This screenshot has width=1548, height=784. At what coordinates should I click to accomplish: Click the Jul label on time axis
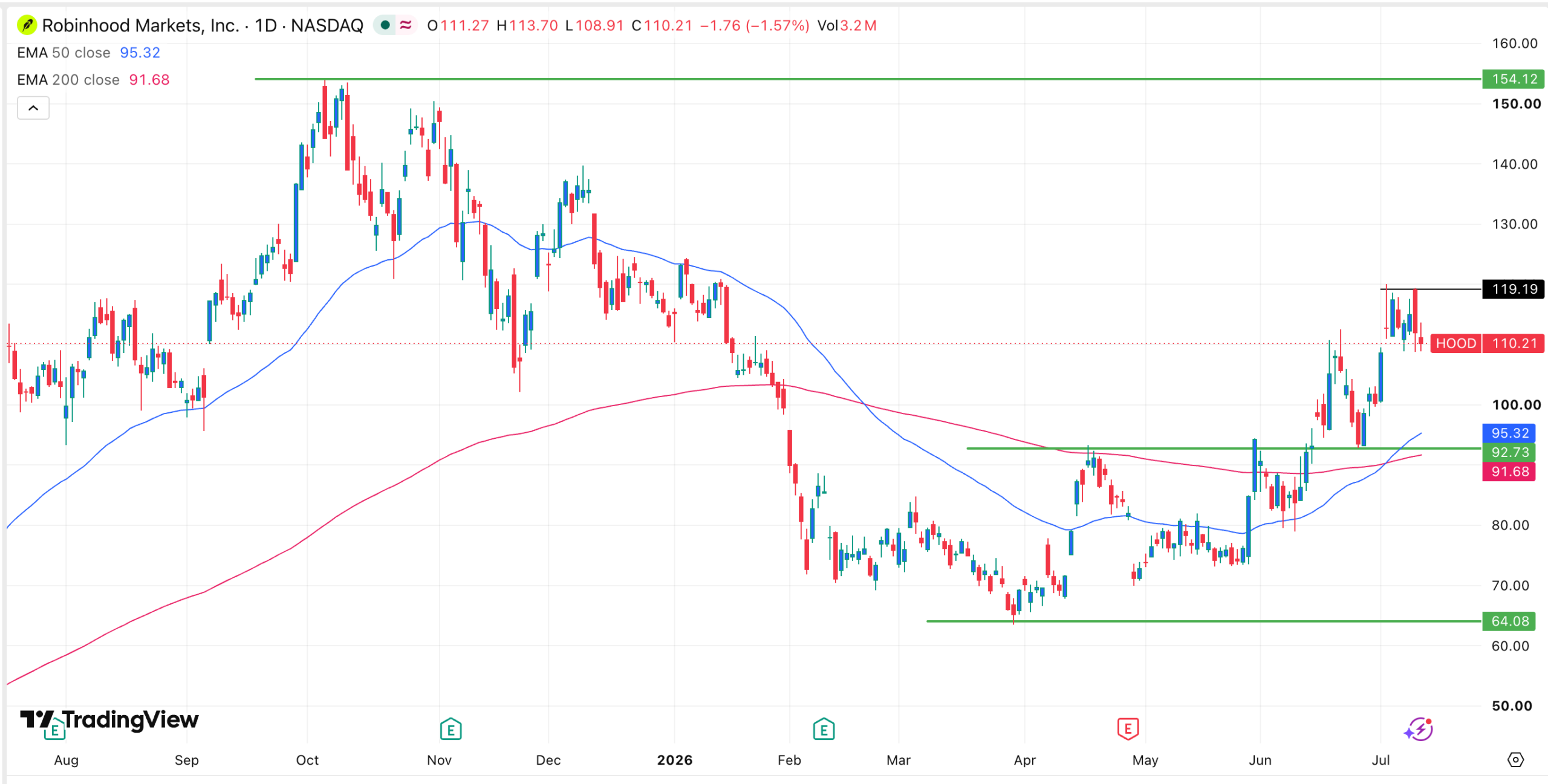click(1381, 760)
